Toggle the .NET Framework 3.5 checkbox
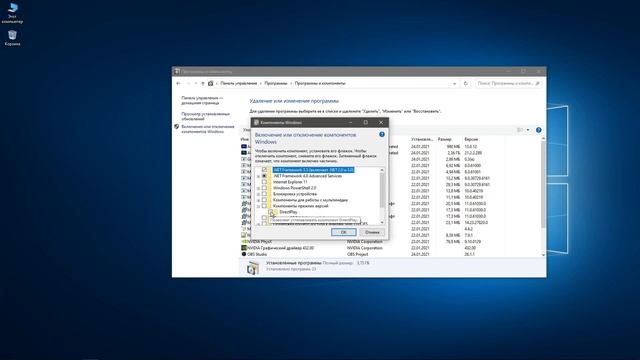The width and height of the screenshot is (640, 360). coord(264,170)
